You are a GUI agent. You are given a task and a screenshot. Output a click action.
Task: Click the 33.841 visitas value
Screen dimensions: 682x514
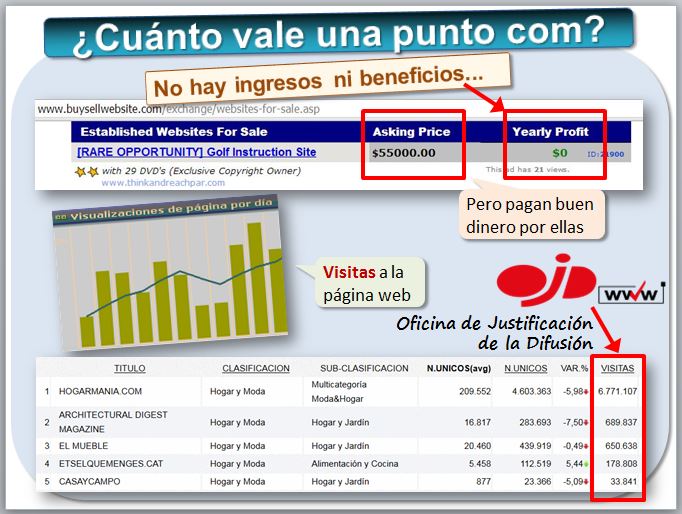pyautogui.click(x=623, y=481)
